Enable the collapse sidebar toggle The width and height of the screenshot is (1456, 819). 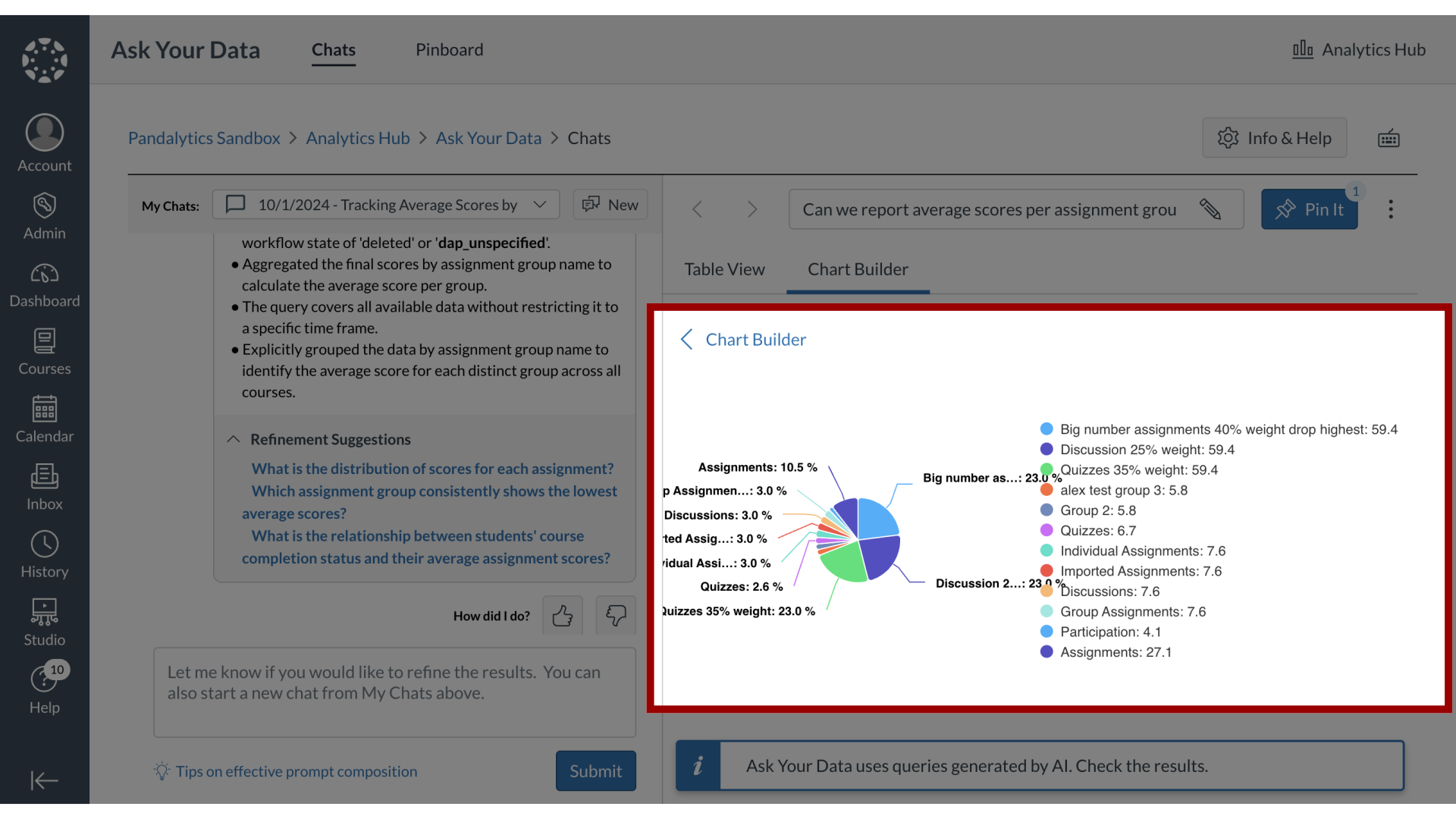coord(44,781)
